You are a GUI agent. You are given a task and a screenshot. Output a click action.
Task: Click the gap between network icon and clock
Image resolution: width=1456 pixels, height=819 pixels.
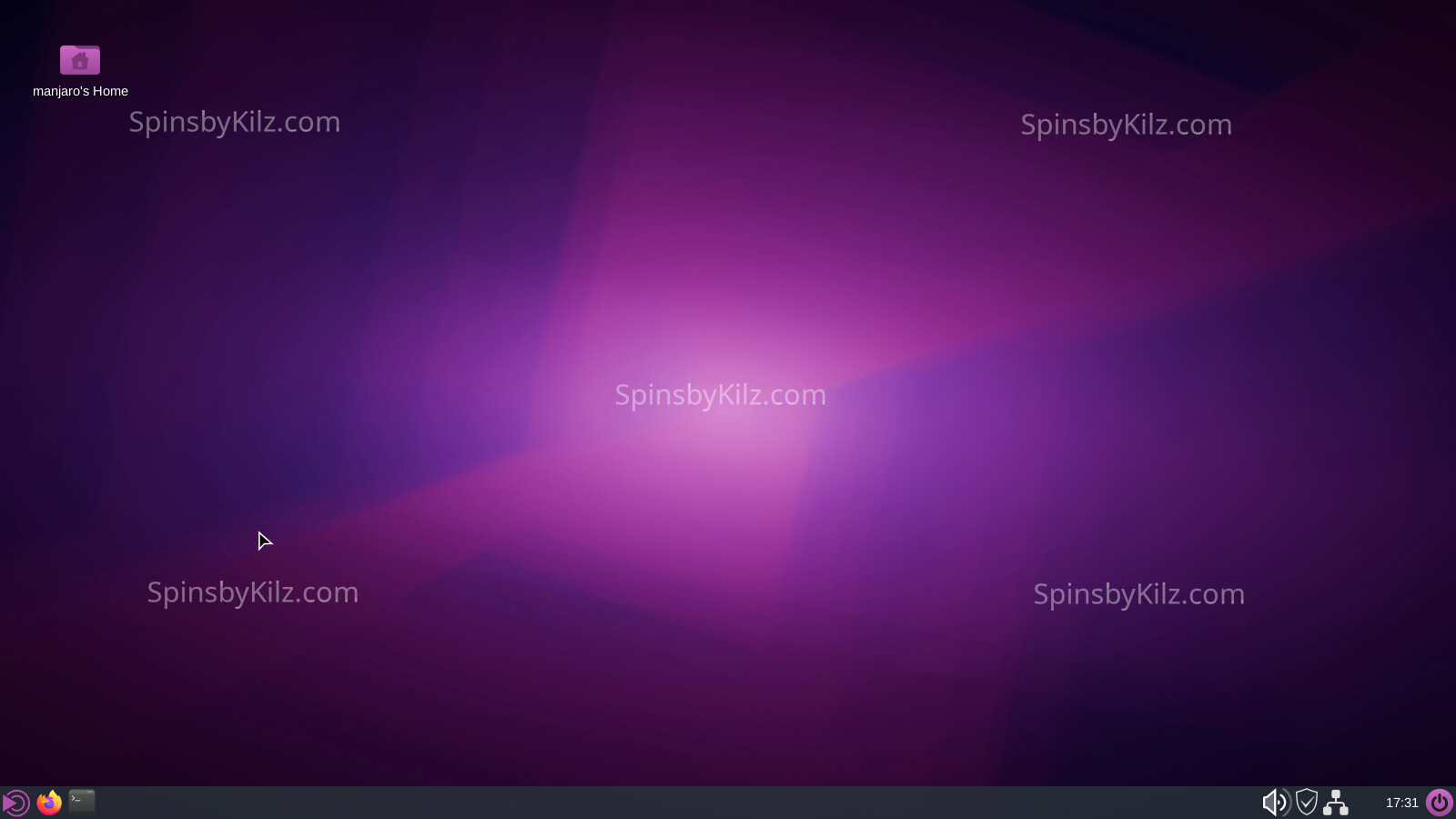click(x=1365, y=803)
